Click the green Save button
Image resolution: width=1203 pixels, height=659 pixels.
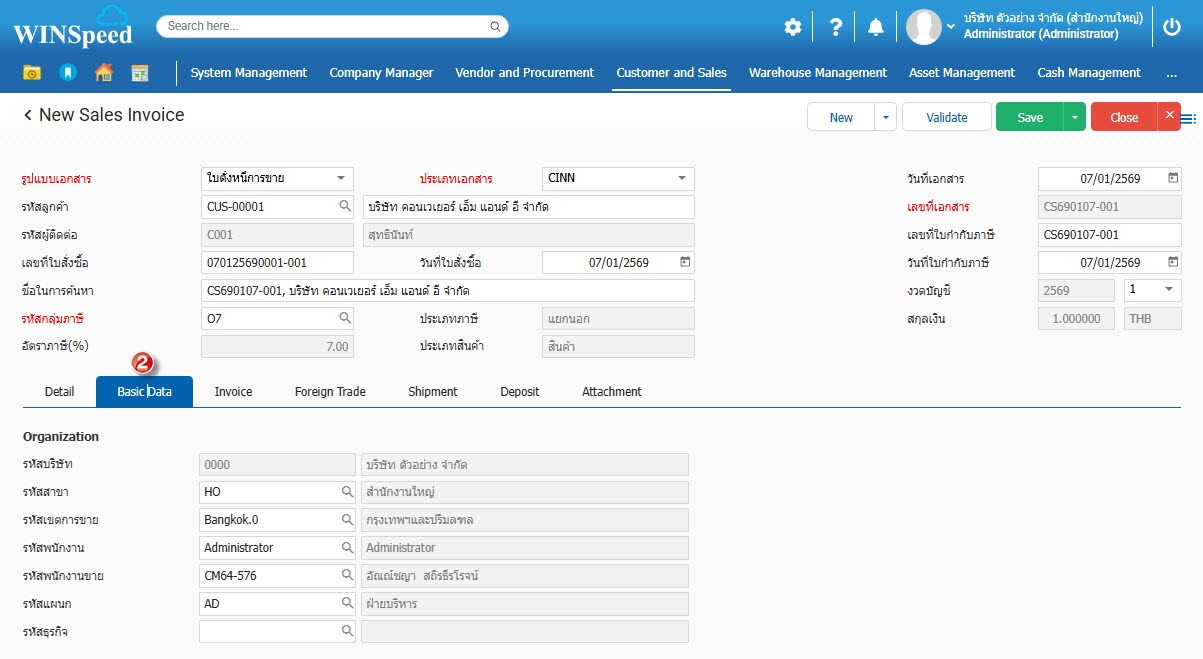point(1029,117)
